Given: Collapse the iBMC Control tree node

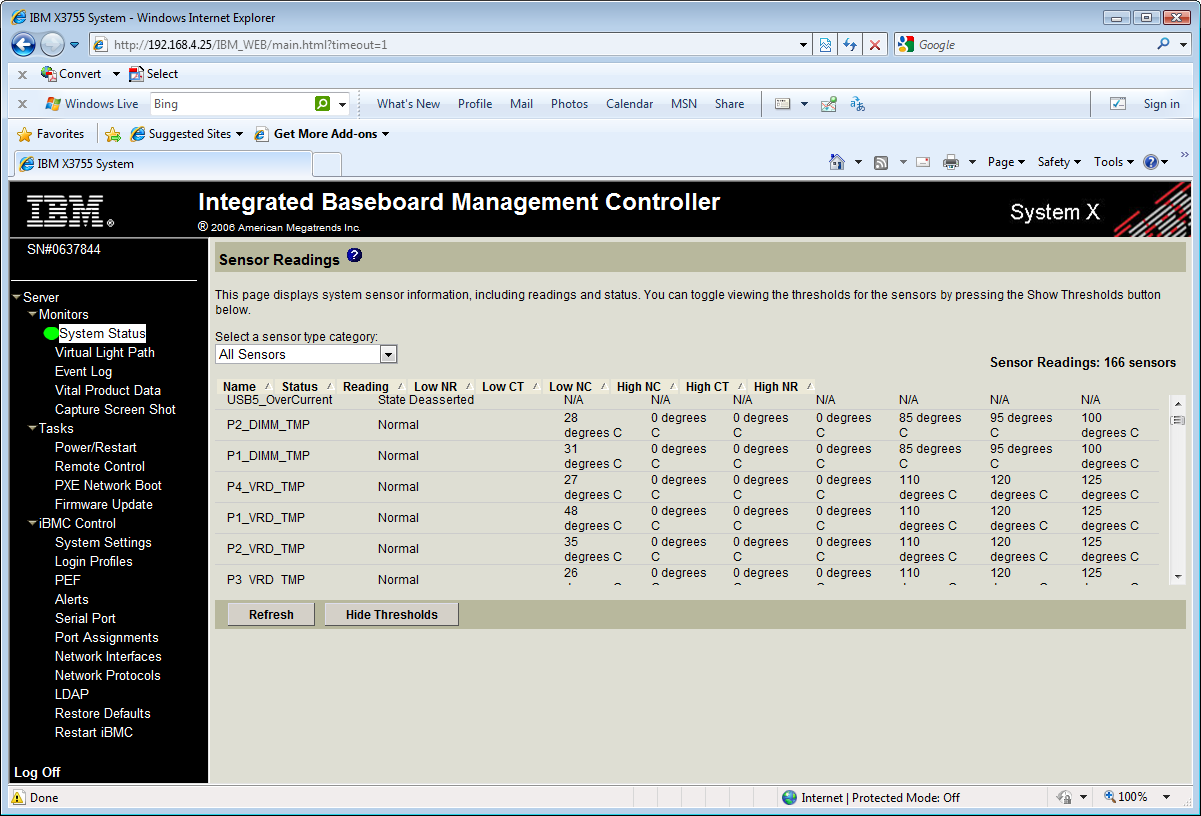Looking at the screenshot, I should [x=32, y=524].
